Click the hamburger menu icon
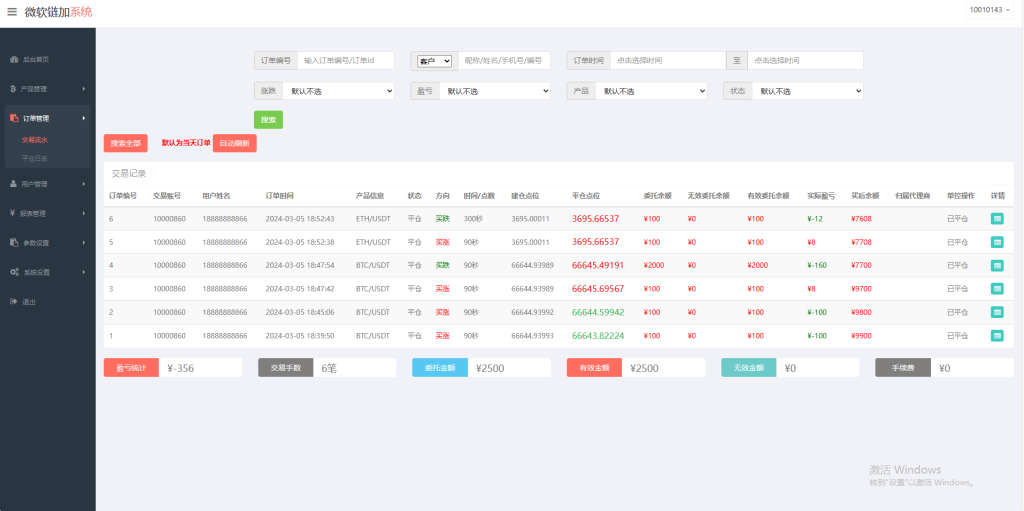Viewport: 1024px width, 511px height. (12, 12)
